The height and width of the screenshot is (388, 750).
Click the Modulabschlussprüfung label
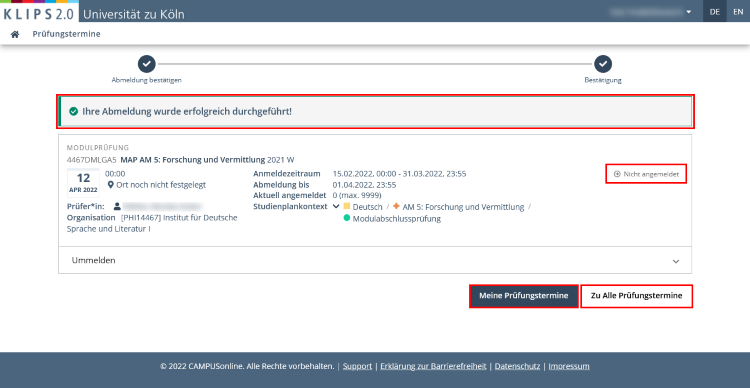pyautogui.click(x=397, y=219)
